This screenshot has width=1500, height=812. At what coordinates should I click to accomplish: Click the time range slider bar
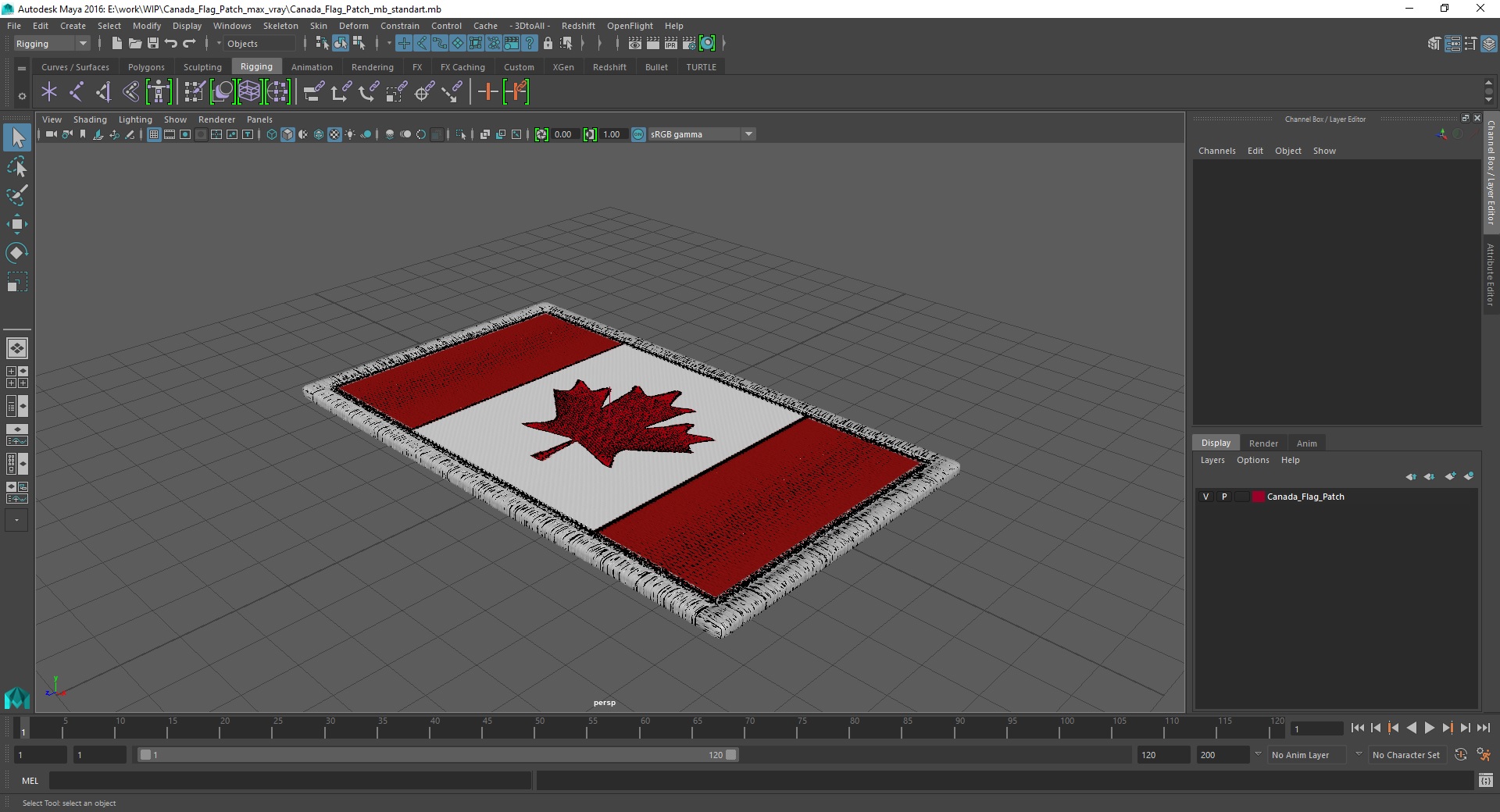click(437, 755)
